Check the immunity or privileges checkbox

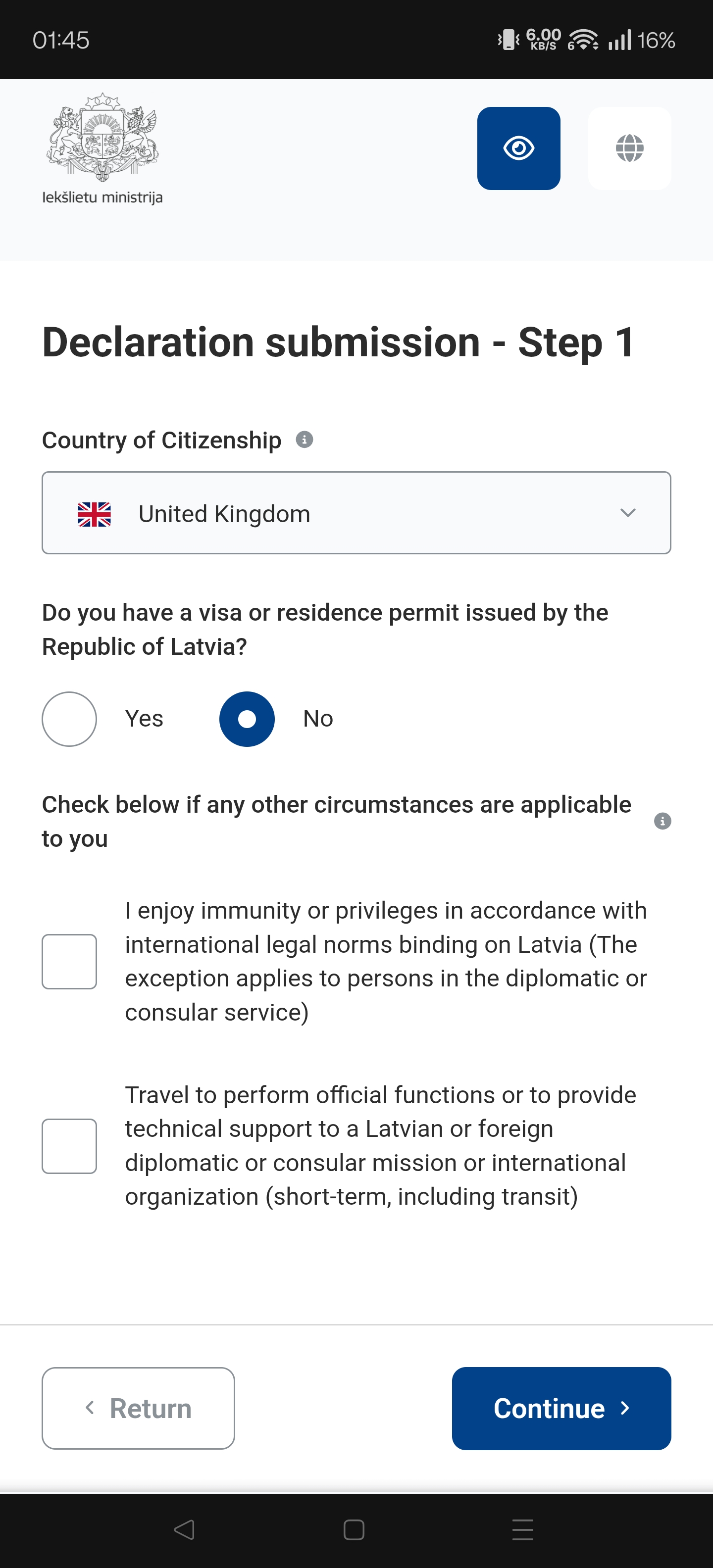69,961
